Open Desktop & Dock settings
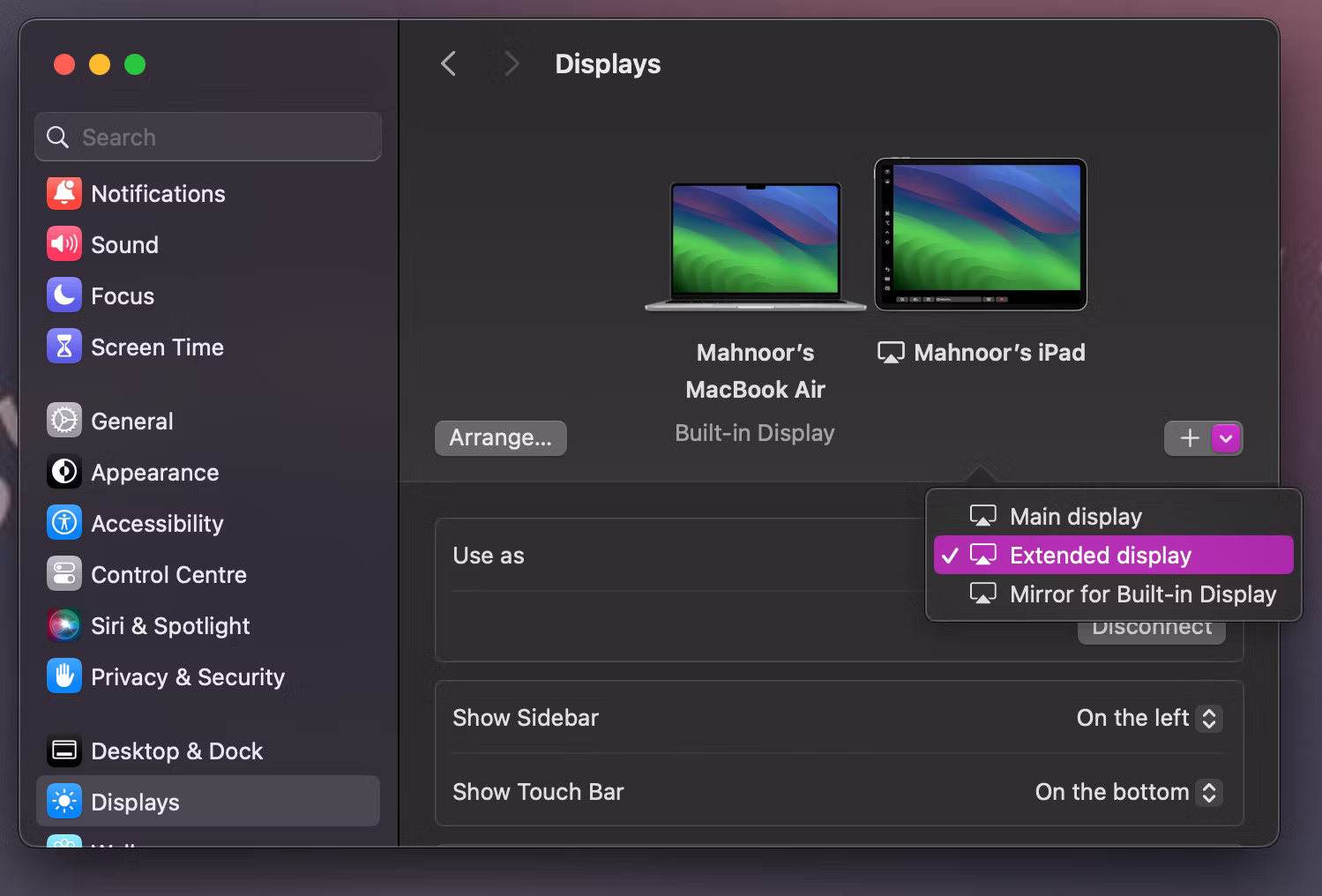The width and height of the screenshot is (1322, 896). 176,750
